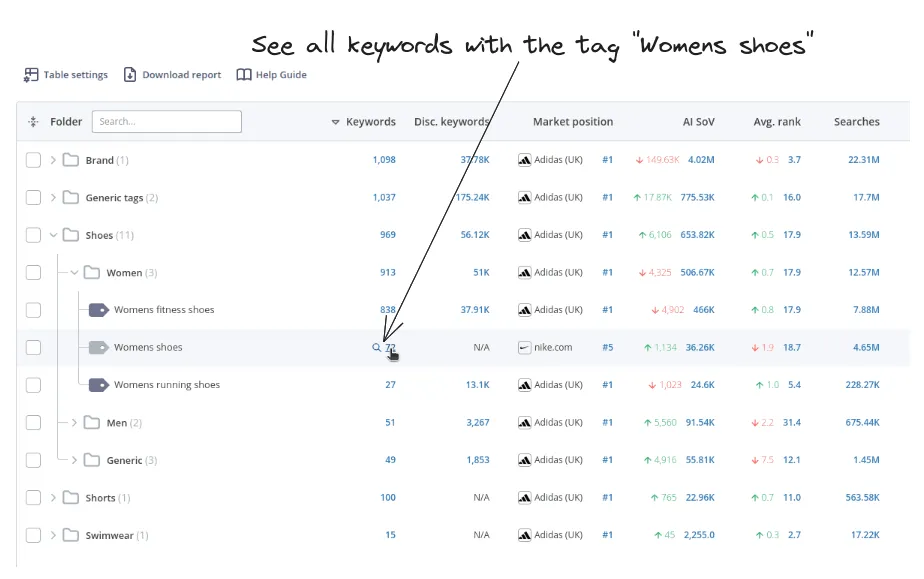
Task: Select the Womens shoes row checkbox
Action: tap(34, 348)
